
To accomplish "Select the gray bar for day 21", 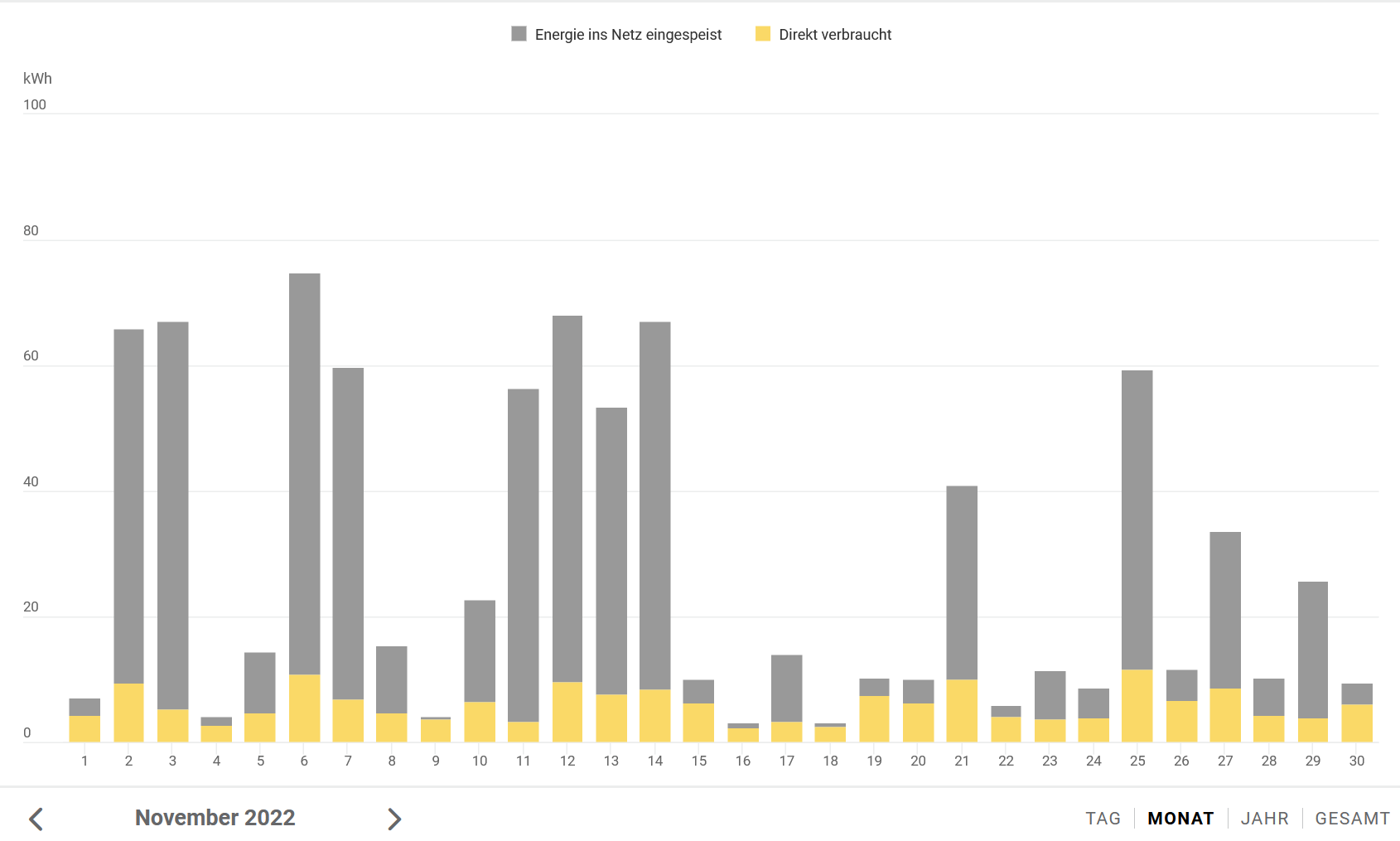I will 962,582.
